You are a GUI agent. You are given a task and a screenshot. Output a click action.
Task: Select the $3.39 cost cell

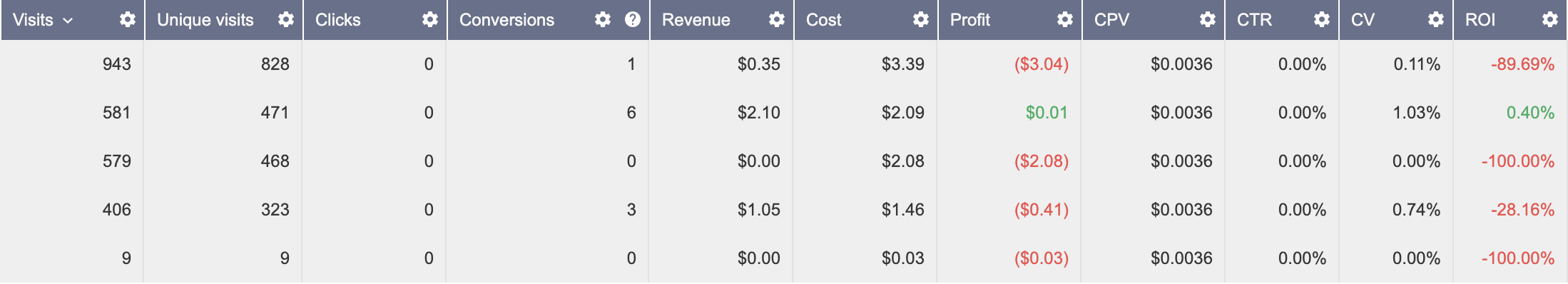point(903,64)
